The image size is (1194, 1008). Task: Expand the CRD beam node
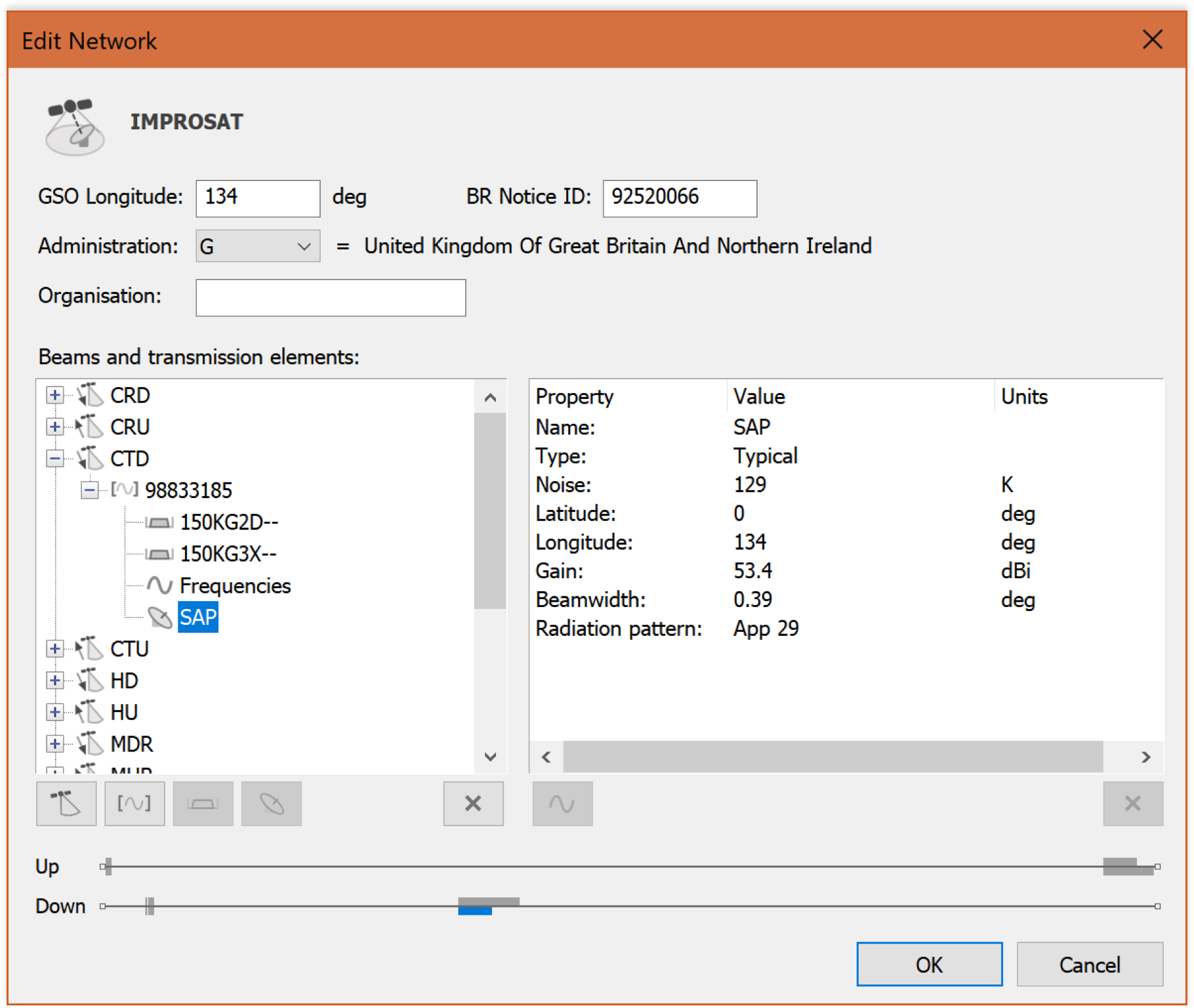click(55, 395)
